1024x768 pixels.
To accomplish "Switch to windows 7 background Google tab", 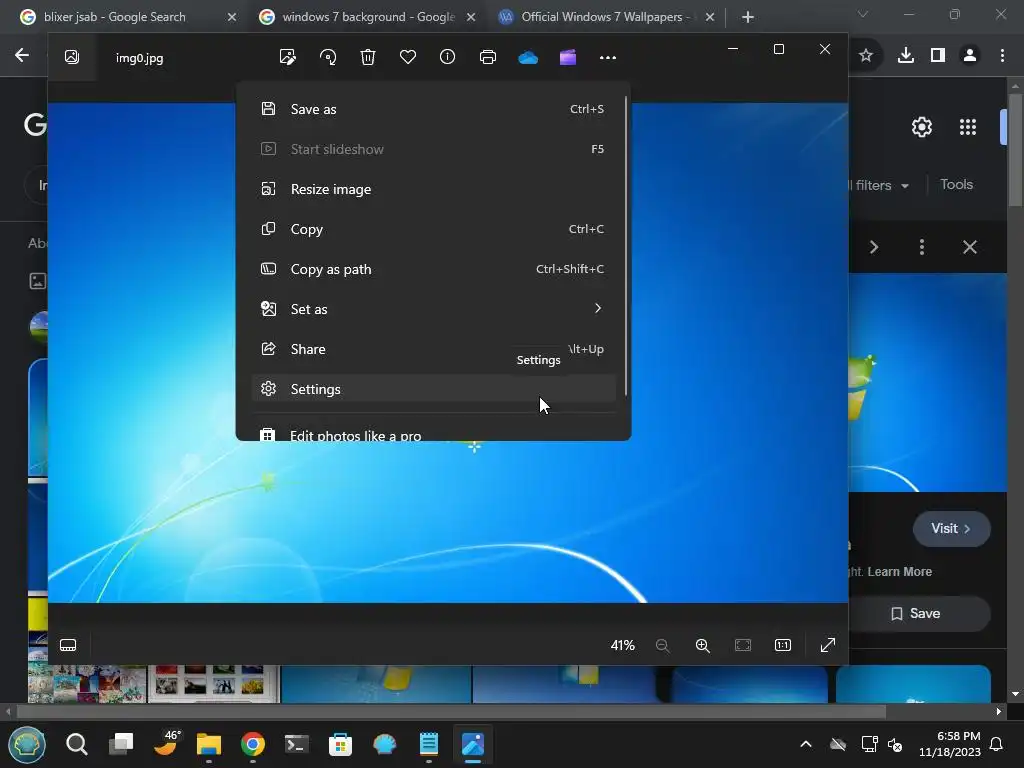I will (368, 17).
